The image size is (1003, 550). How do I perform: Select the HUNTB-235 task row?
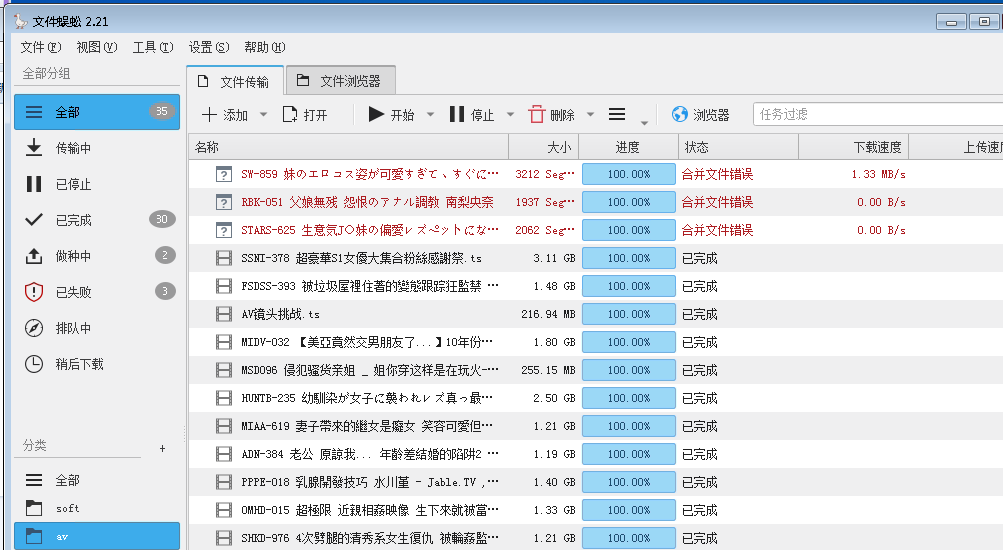(x=596, y=398)
